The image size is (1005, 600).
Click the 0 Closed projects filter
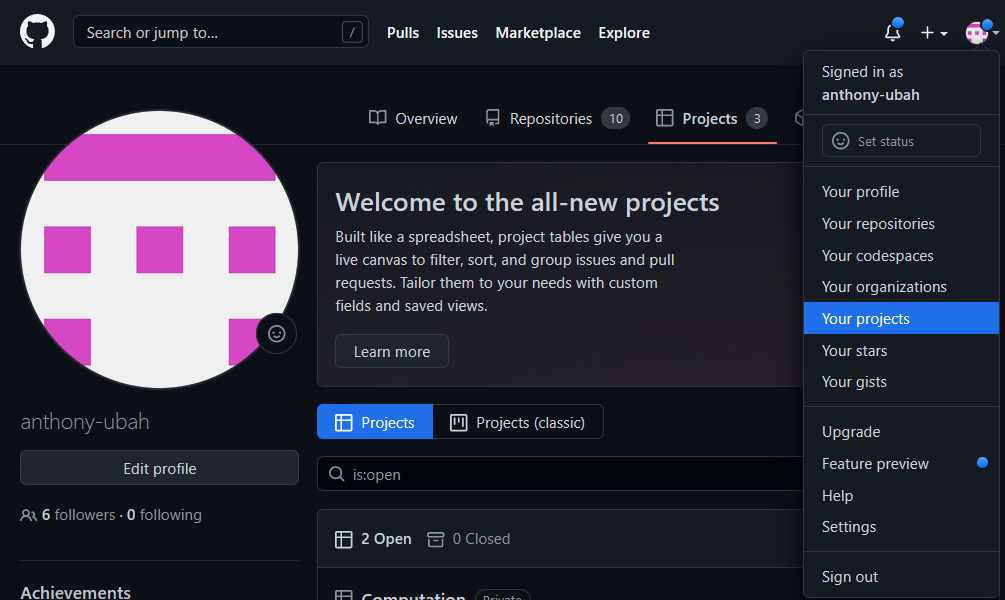pyautogui.click(x=468, y=539)
